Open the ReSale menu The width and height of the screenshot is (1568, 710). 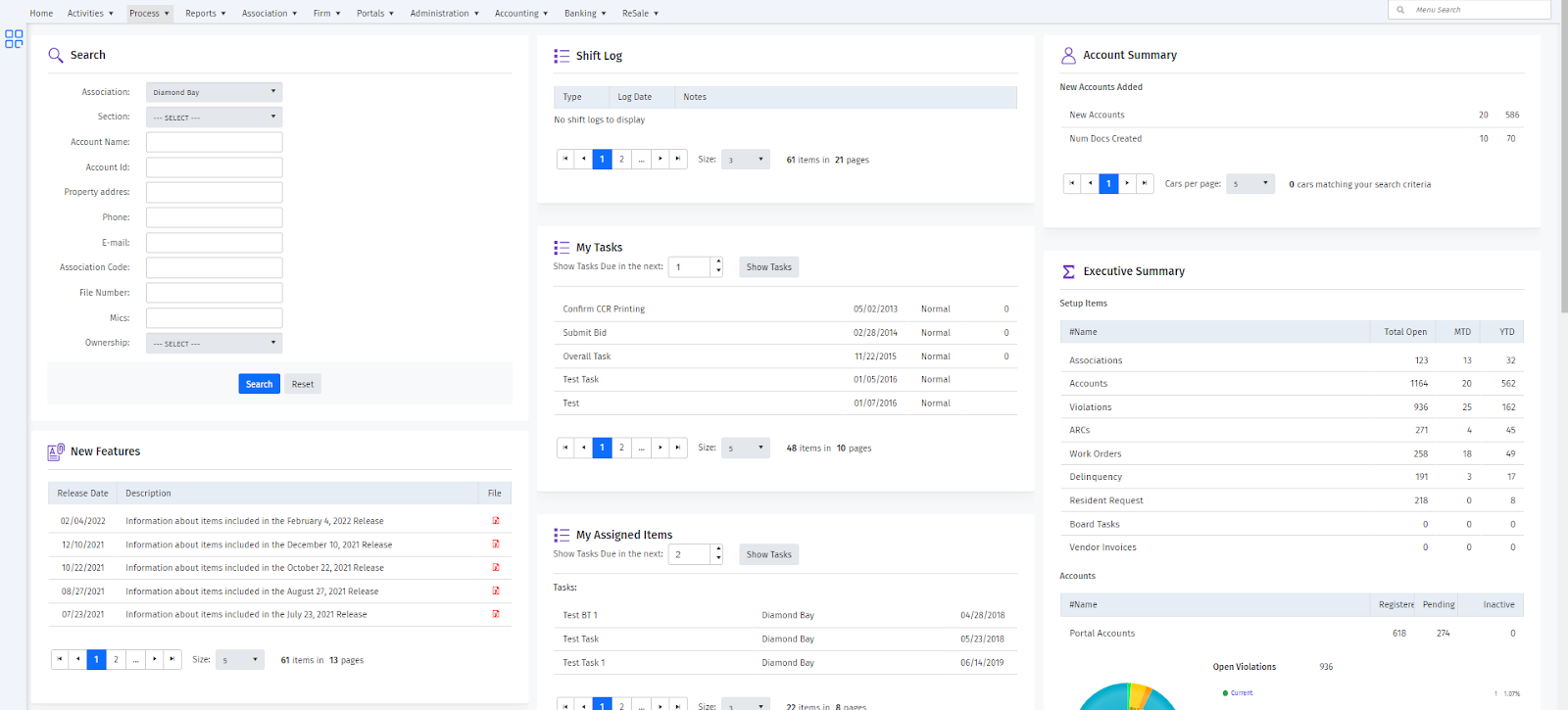640,13
